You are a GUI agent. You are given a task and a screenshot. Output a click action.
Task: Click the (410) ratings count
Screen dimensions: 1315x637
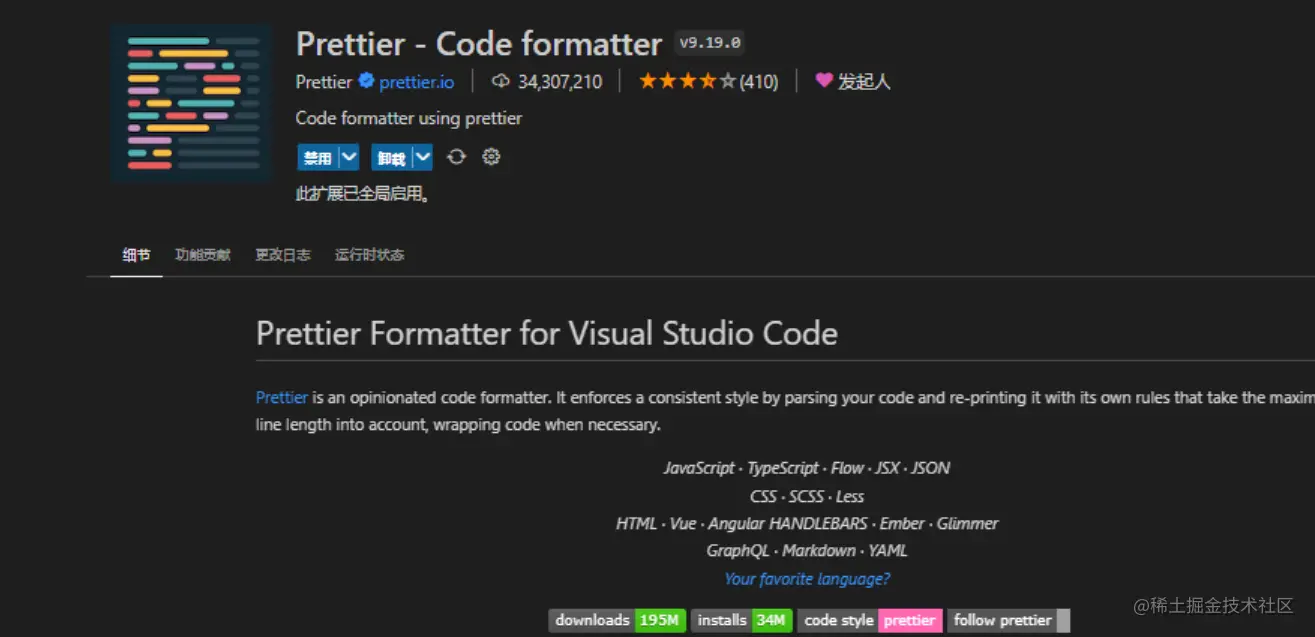(759, 82)
